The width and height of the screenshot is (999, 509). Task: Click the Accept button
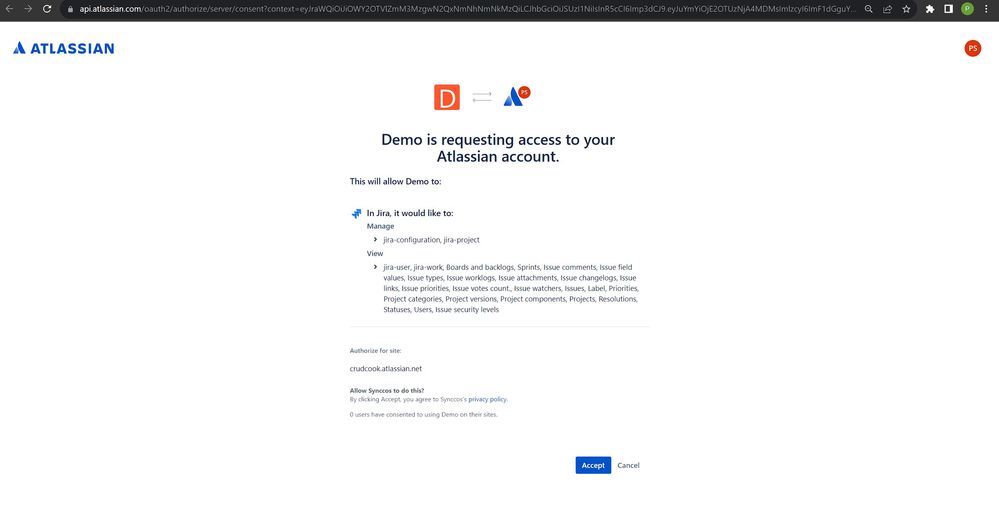point(593,465)
